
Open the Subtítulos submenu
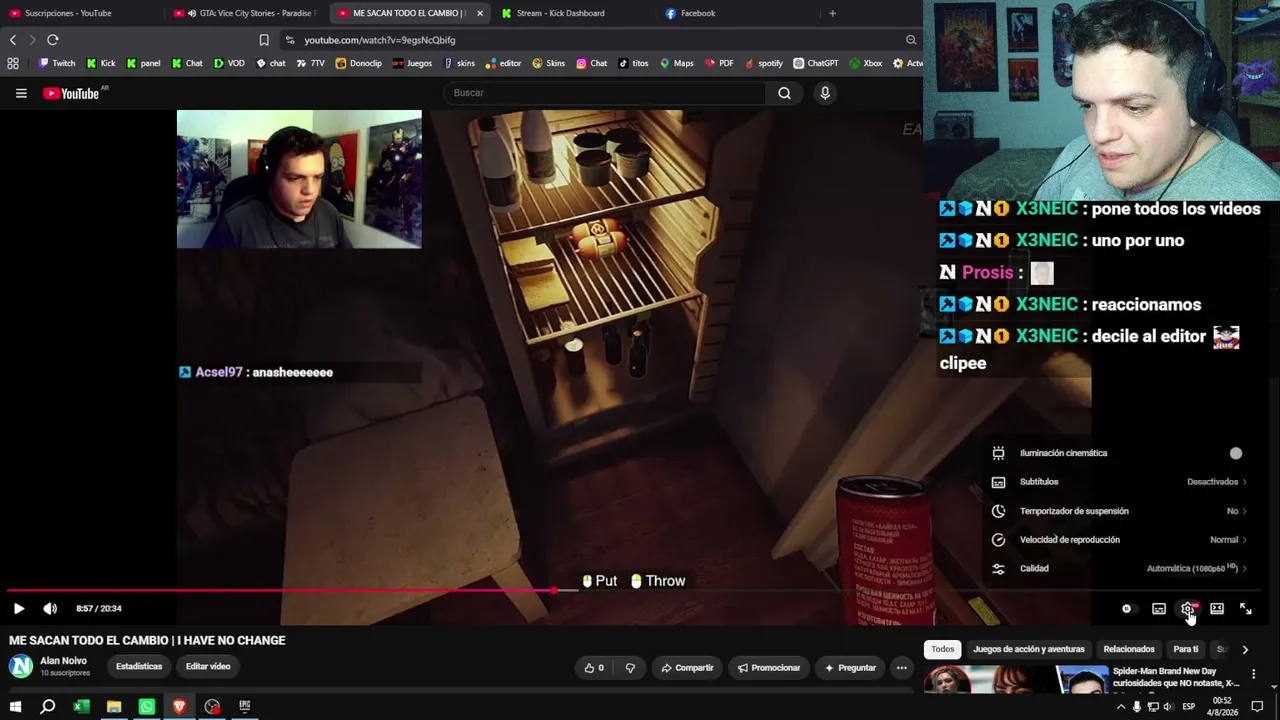(x=1118, y=482)
